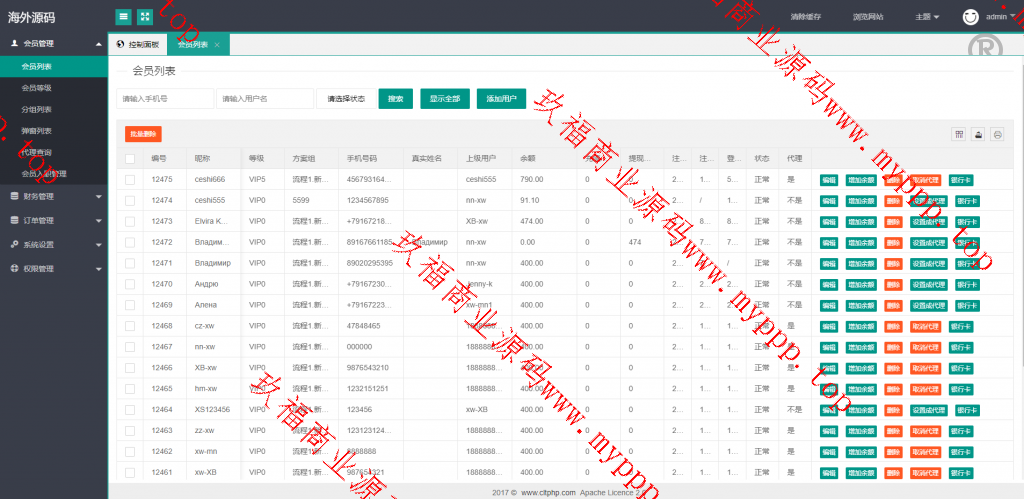Click the green 搜索 button
Viewport: 1024px width, 499px height.
point(395,99)
